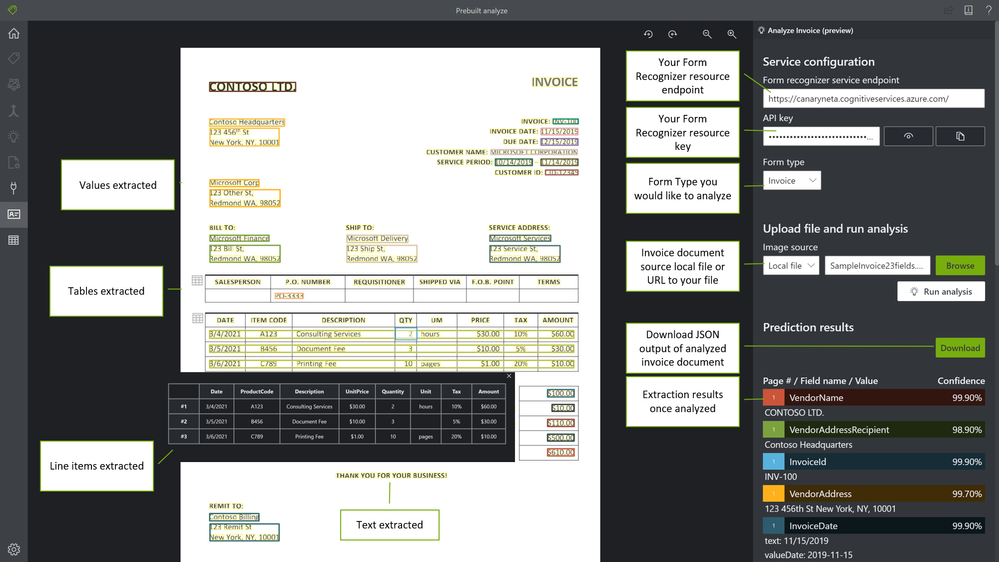Open the documentation book icon
Image resolution: width=999 pixels, height=562 pixels.
(x=968, y=10)
